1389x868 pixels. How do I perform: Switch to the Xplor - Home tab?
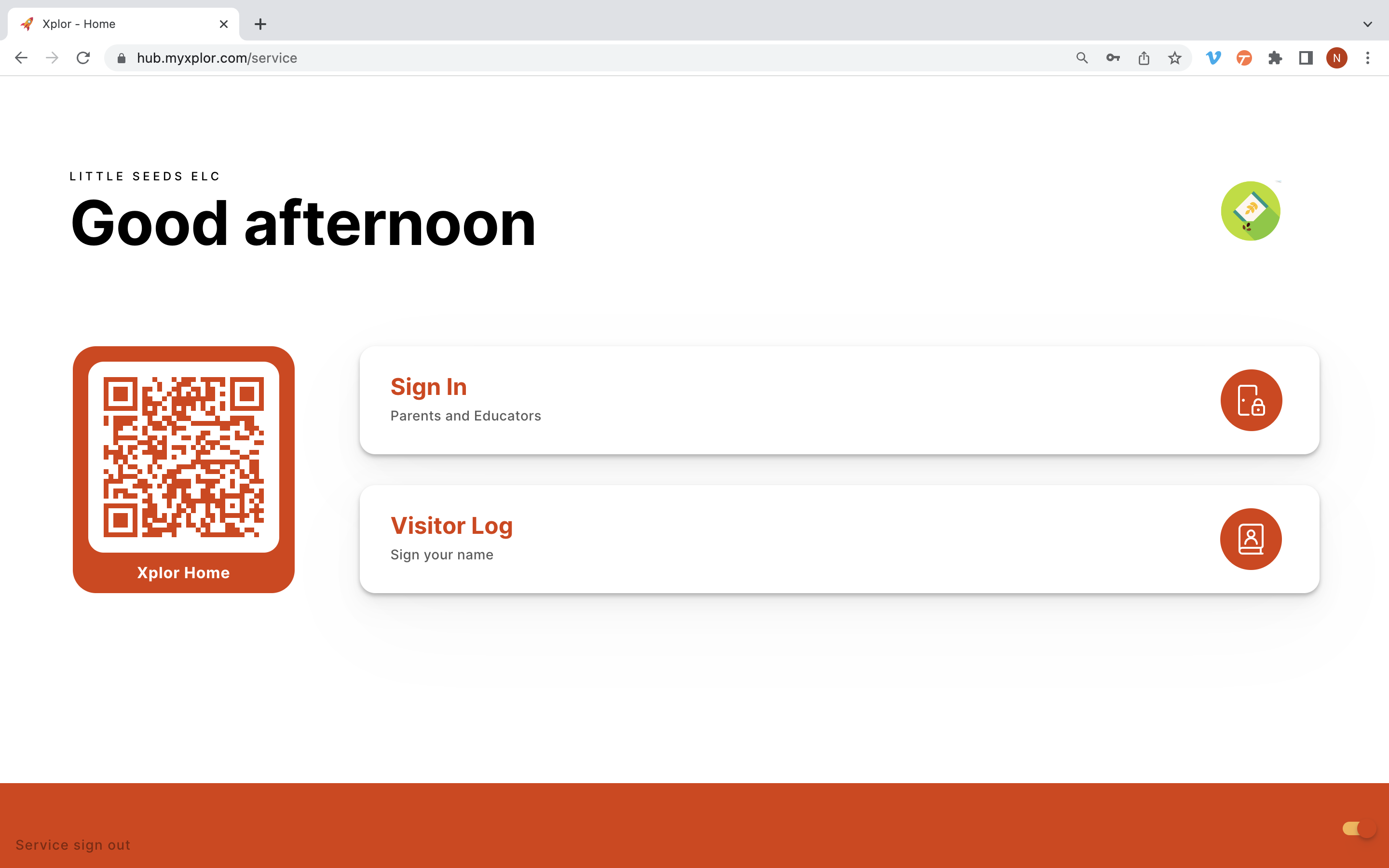[103, 24]
